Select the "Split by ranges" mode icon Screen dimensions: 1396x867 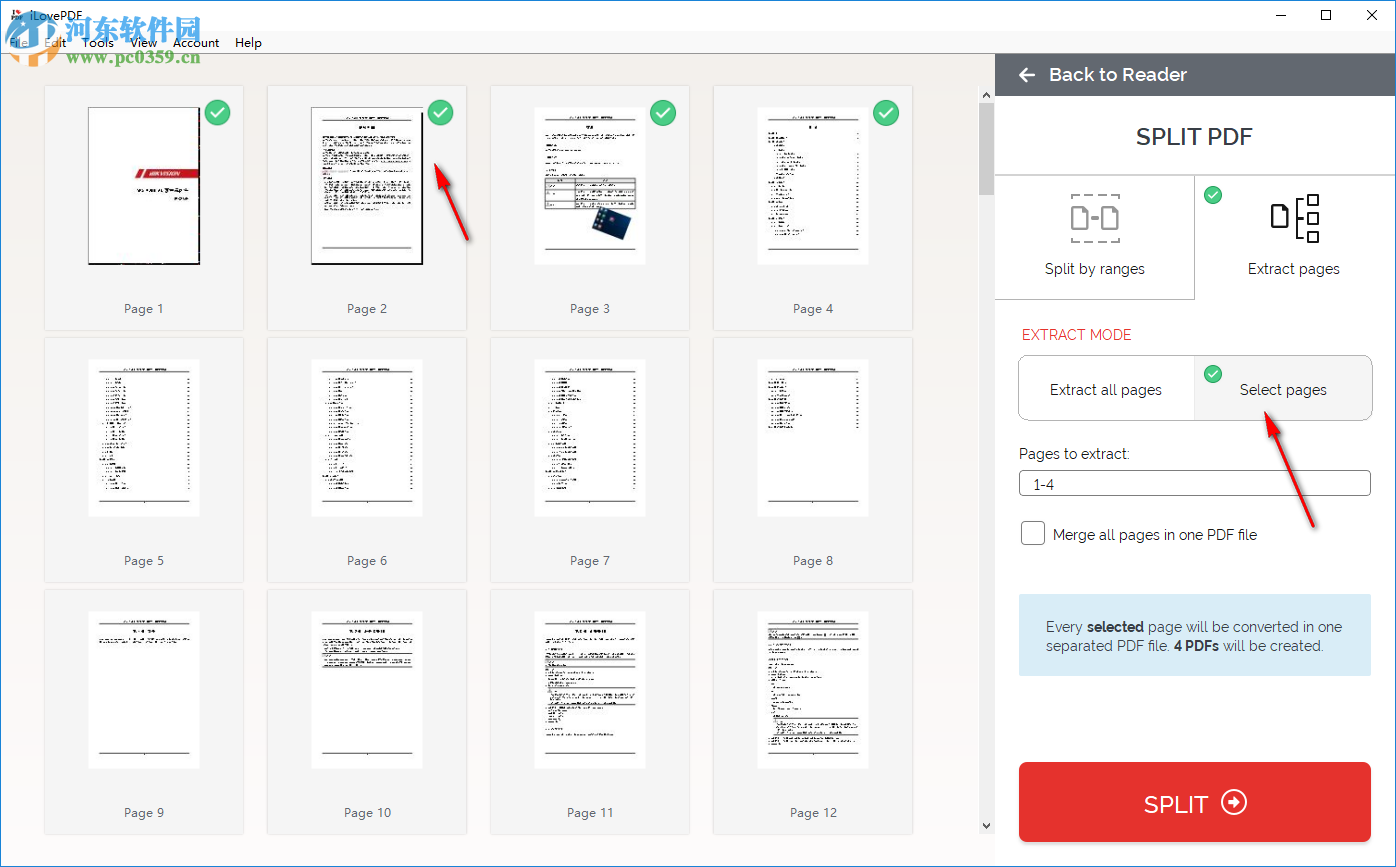[x=1095, y=218]
